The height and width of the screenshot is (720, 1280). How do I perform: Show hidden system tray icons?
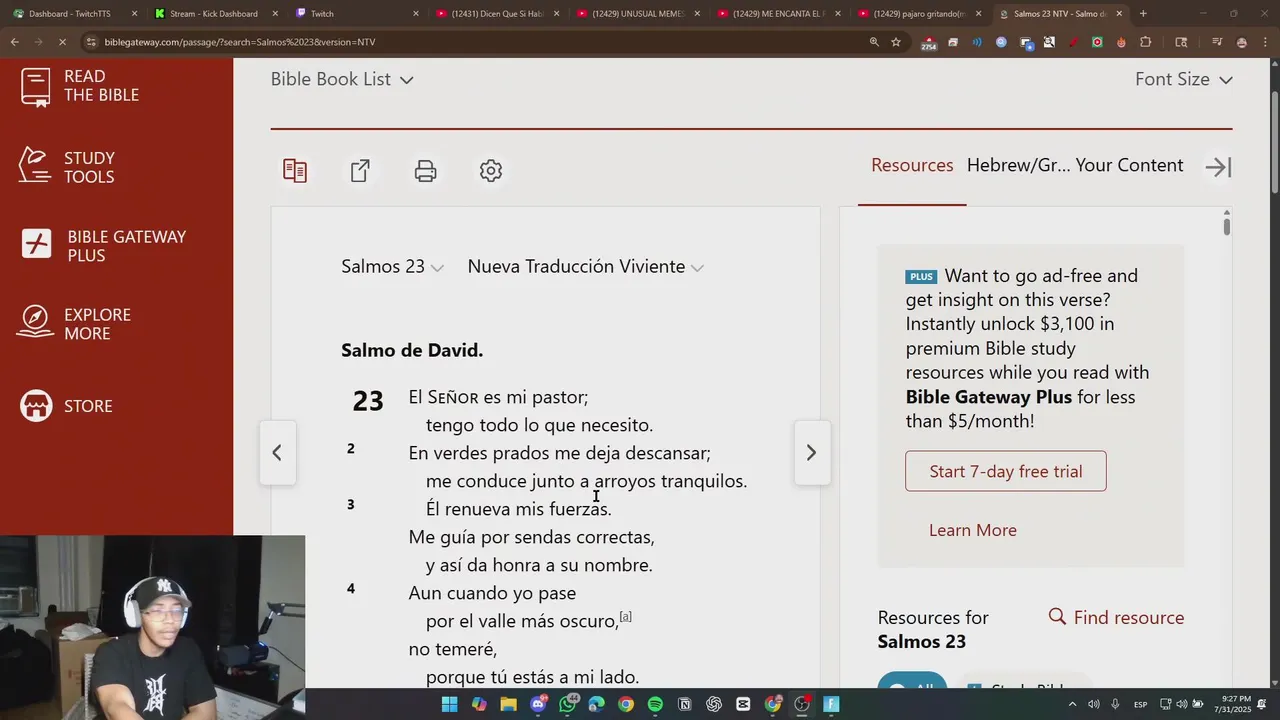point(1073,704)
